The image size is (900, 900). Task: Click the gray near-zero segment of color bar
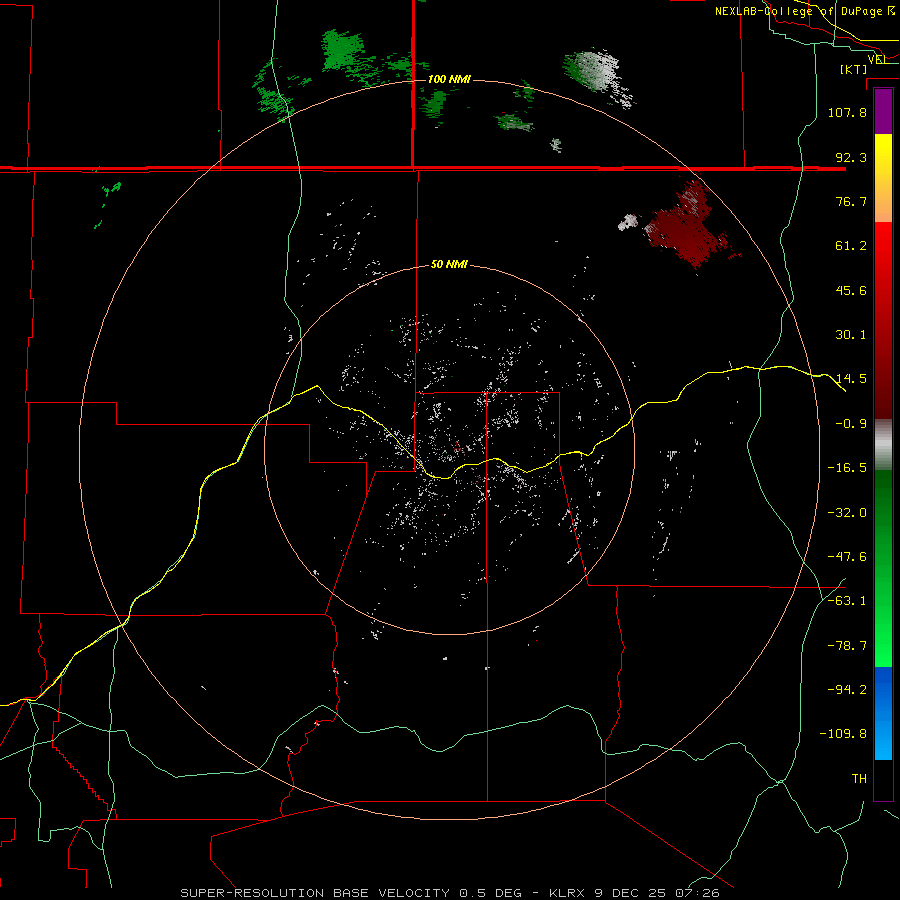[883, 445]
